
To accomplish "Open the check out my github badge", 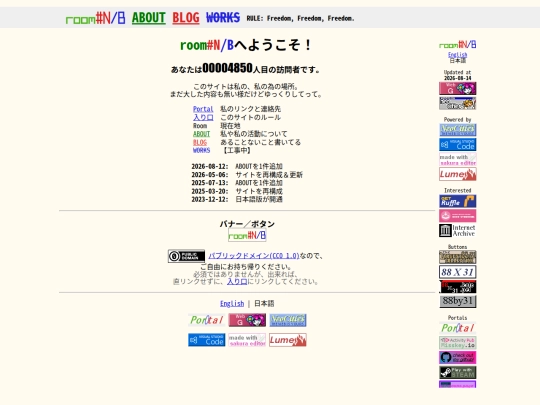I will pos(458,358).
